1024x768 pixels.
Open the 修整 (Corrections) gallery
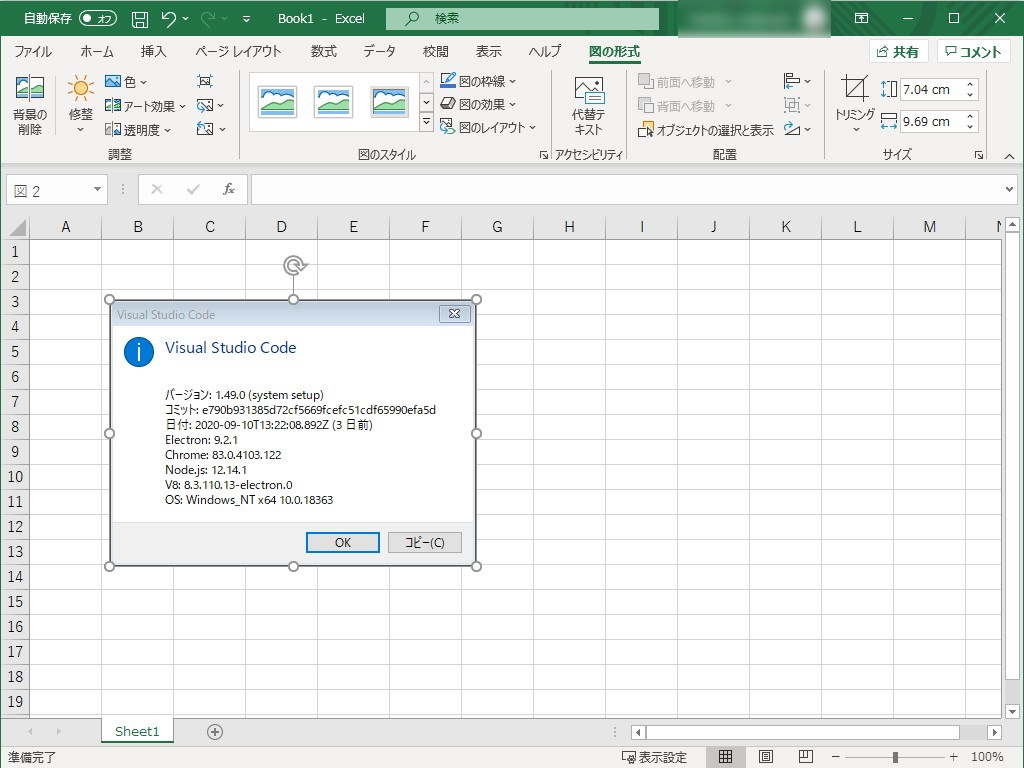pos(80,103)
